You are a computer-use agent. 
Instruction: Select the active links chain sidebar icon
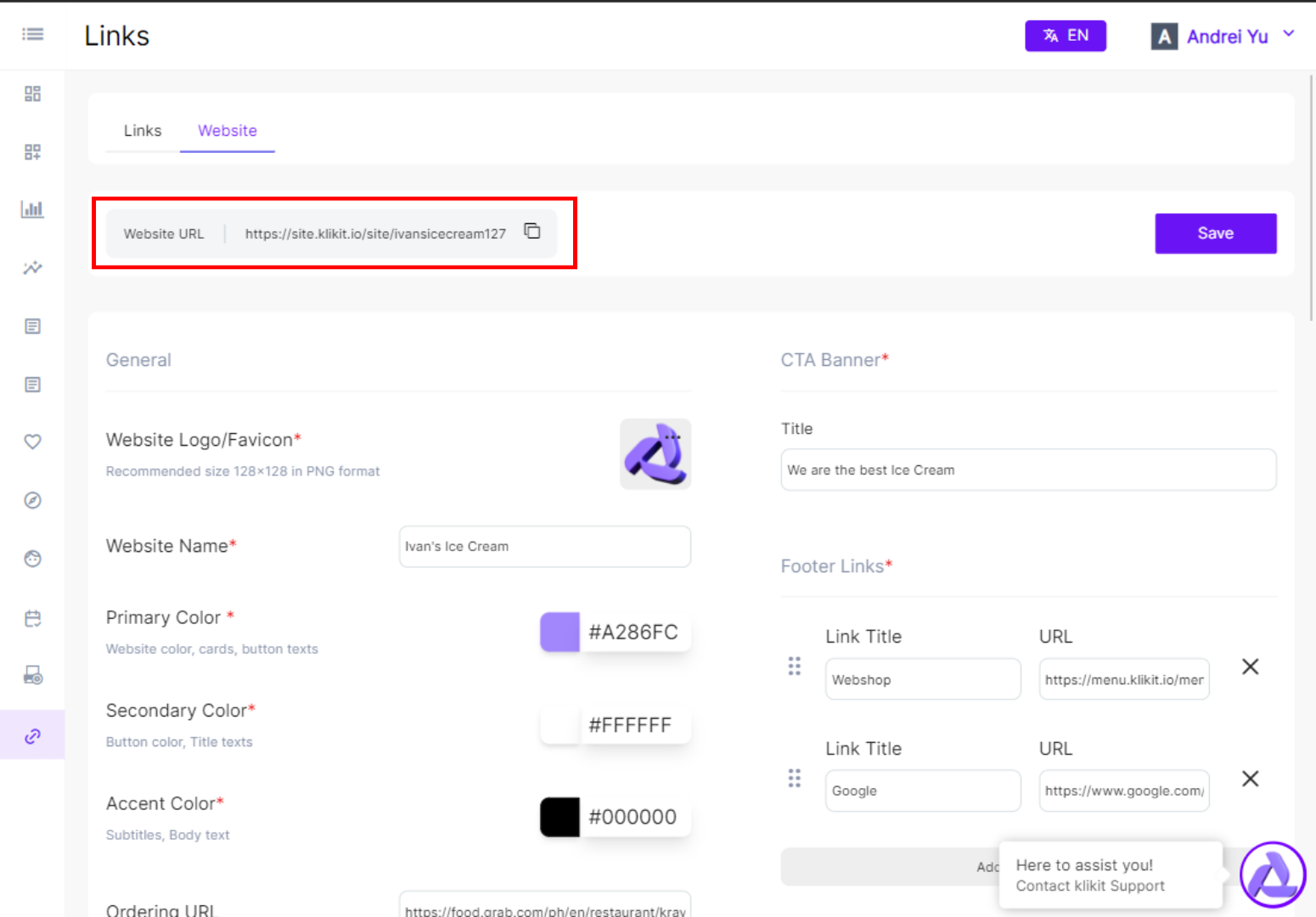pos(32,735)
